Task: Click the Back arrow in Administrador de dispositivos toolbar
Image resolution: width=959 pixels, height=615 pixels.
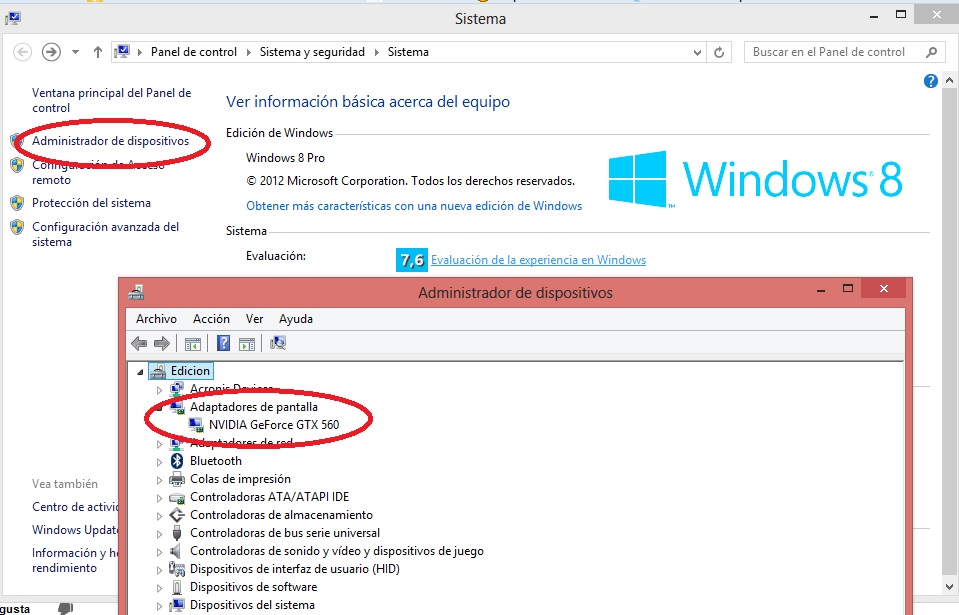Action: click(x=139, y=344)
